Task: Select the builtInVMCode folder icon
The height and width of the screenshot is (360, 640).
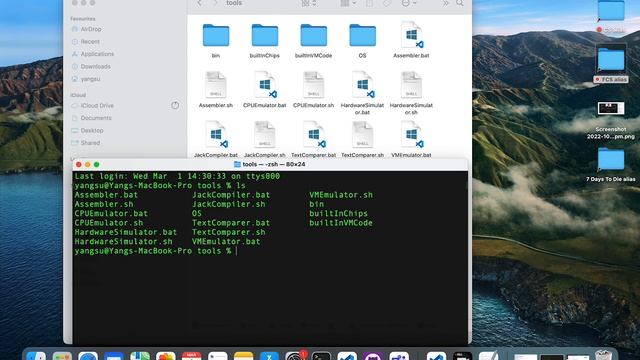Action: (x=313, y=35)
